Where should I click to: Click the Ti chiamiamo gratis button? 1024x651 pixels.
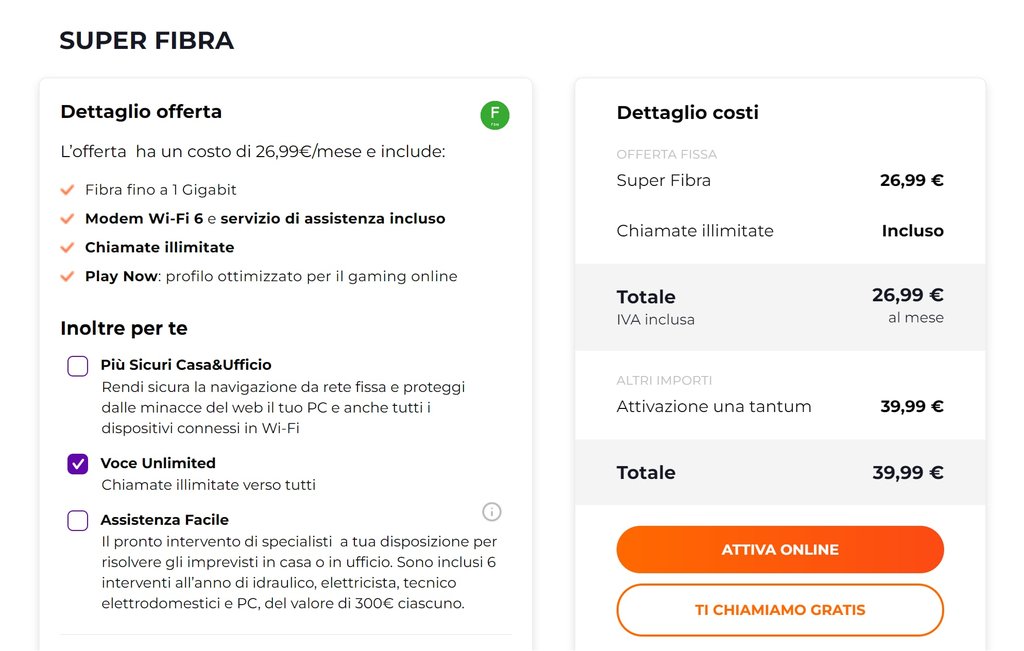(780, 610)
